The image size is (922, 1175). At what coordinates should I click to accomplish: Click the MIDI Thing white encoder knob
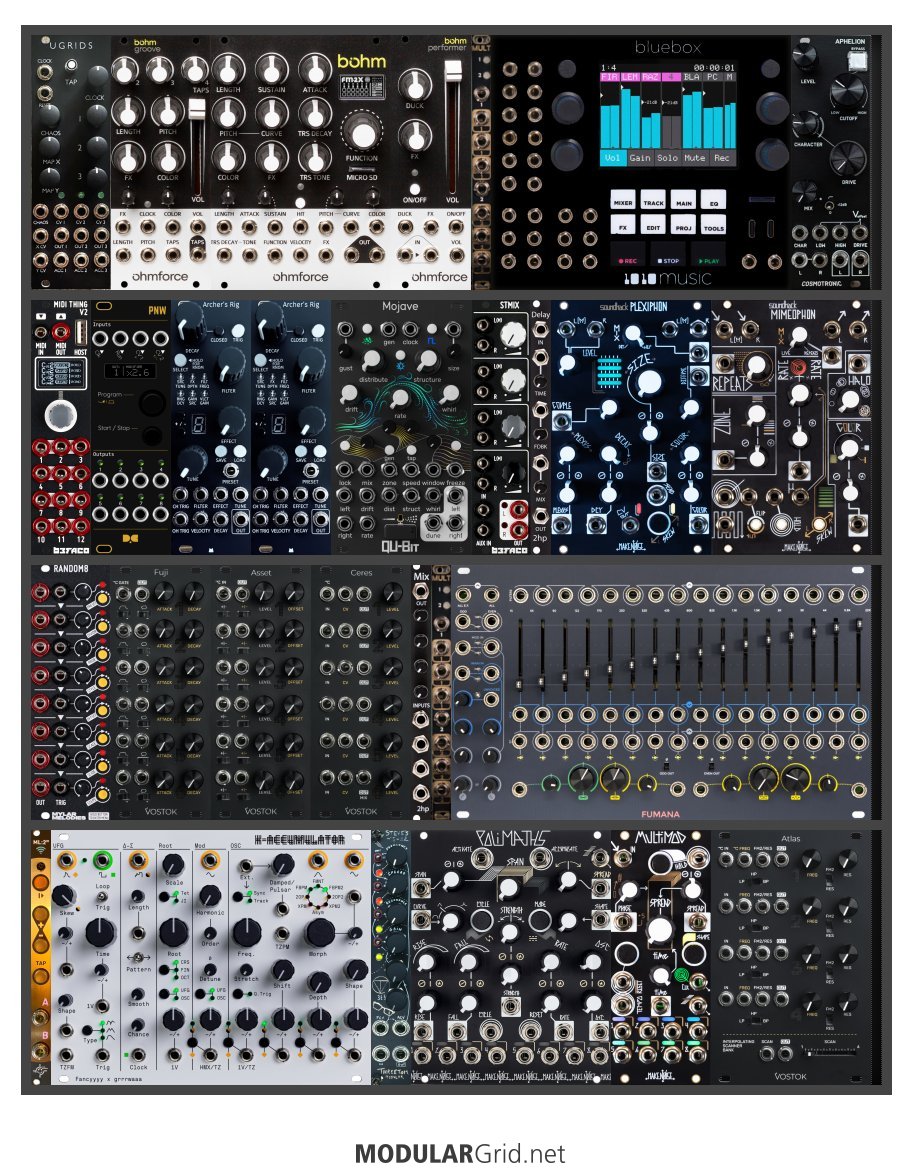click(x=60, y=414)
